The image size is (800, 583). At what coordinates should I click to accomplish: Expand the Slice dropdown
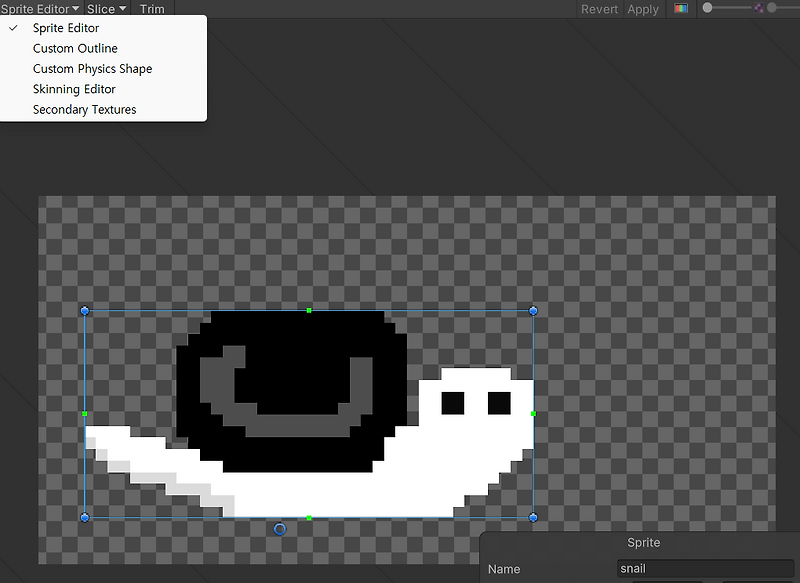[x=106, y=9]
